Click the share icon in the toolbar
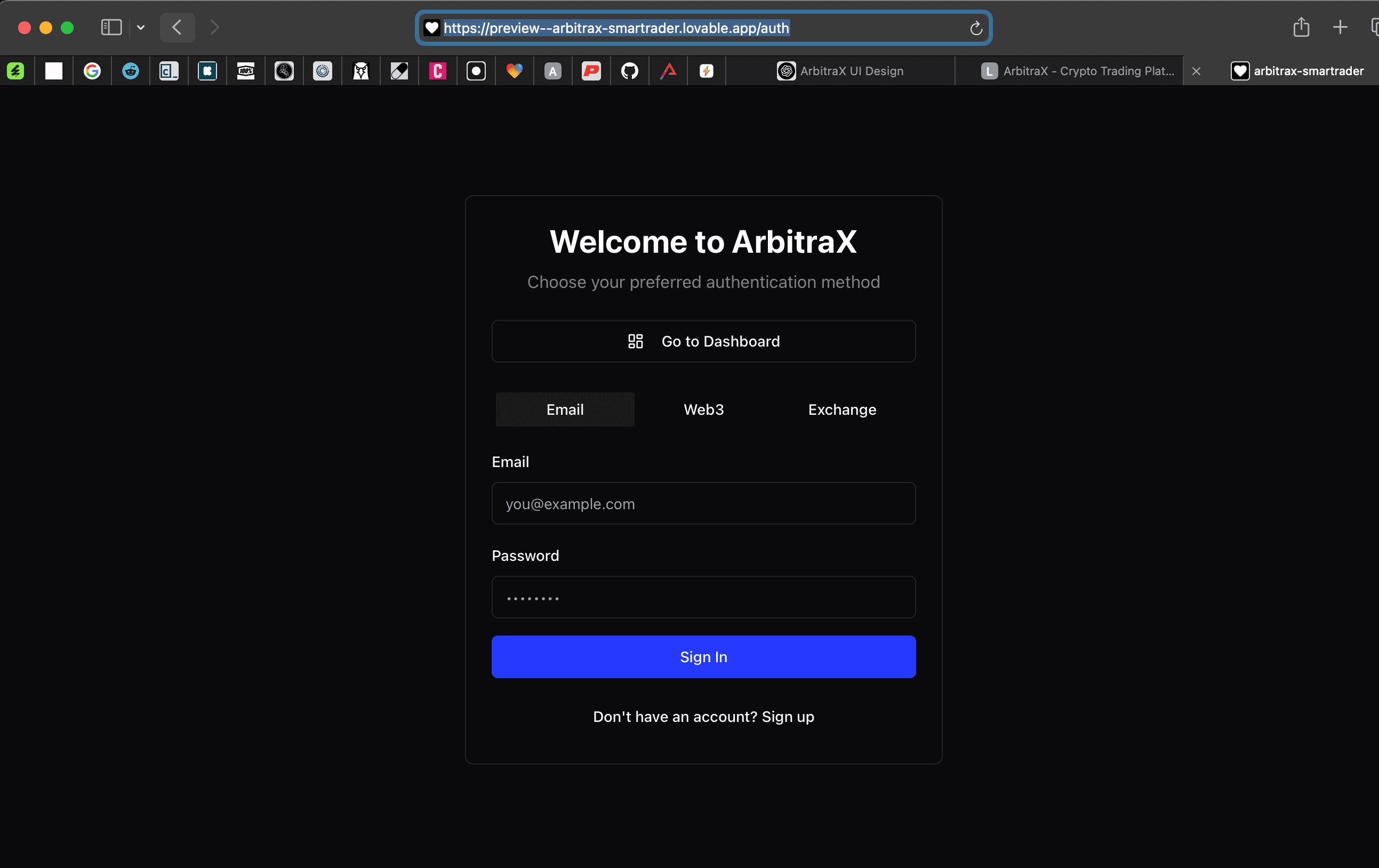The image size is (1379, 868). click(x=1301, y=27)
